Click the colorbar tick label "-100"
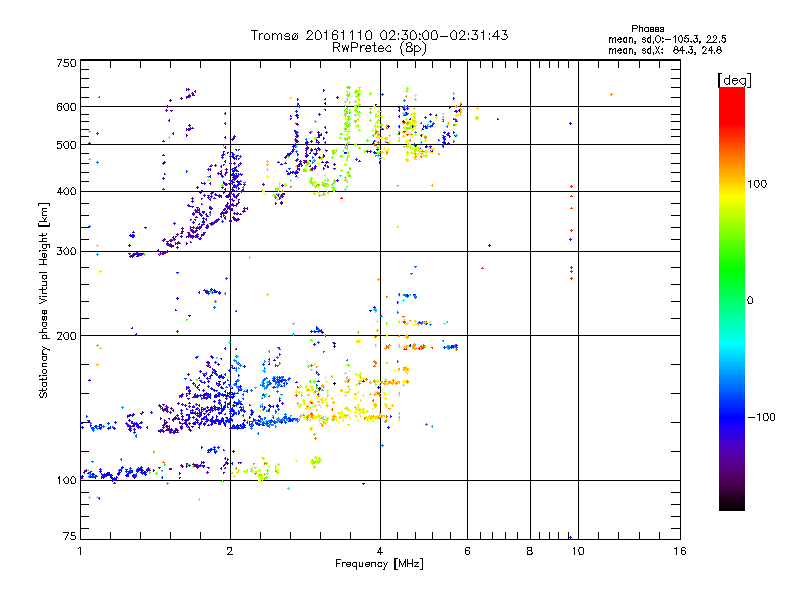 [761, 417]
